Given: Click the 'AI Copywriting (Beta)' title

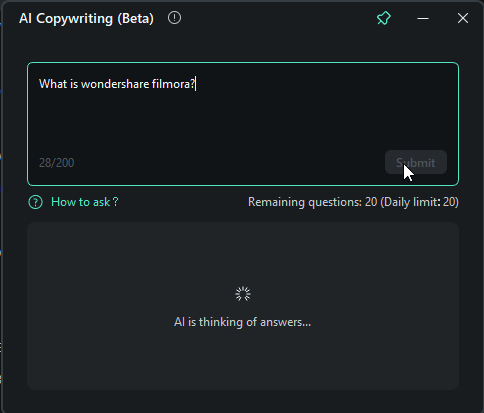Looking at the screenshot, I should coord(86,18).
